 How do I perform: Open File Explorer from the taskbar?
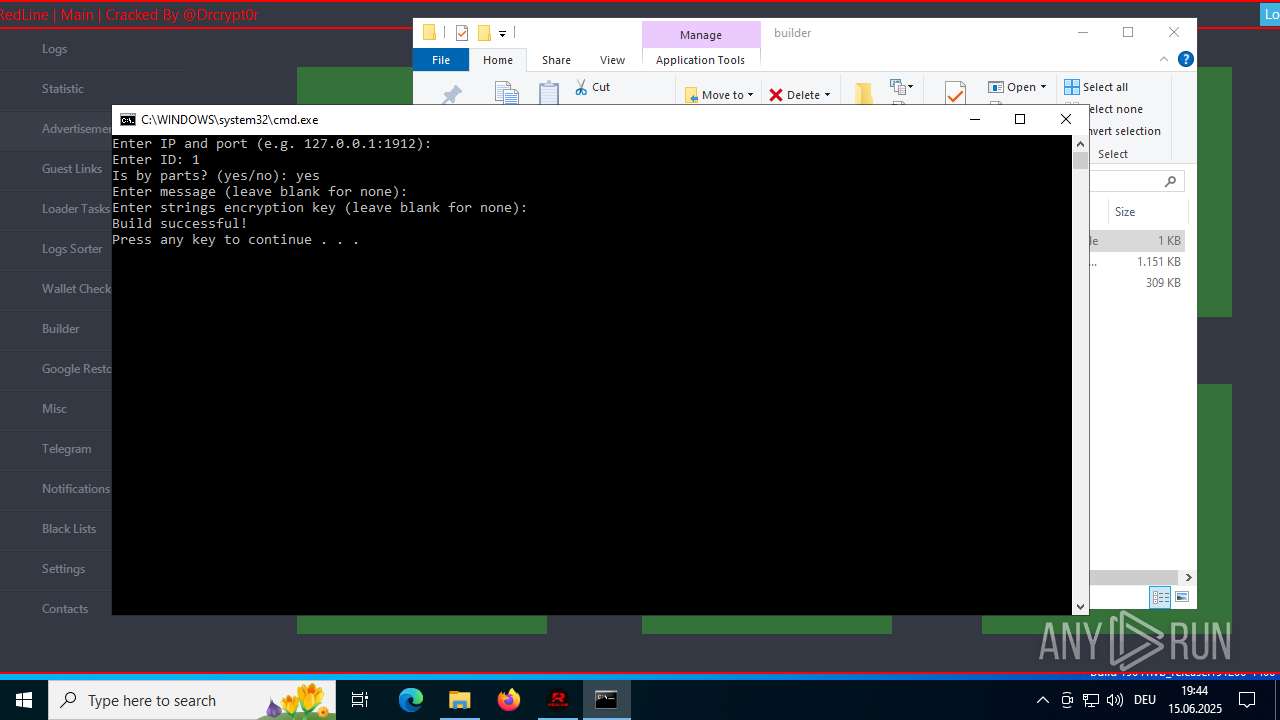click(460, 700)
